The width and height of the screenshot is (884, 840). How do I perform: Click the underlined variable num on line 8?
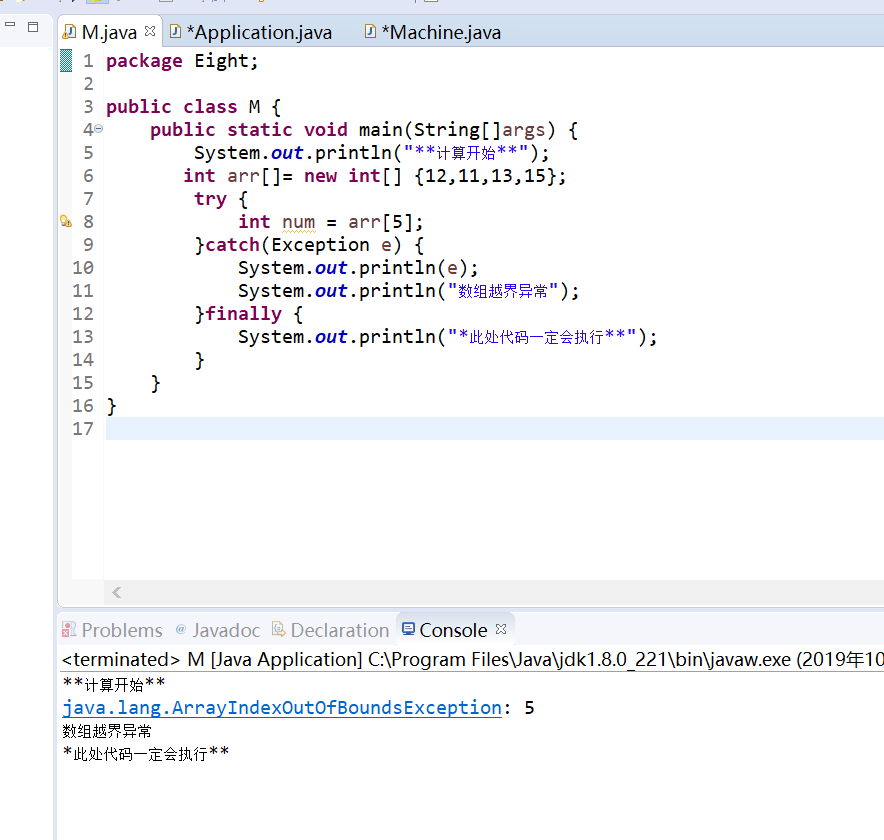(x=299, y=222)
